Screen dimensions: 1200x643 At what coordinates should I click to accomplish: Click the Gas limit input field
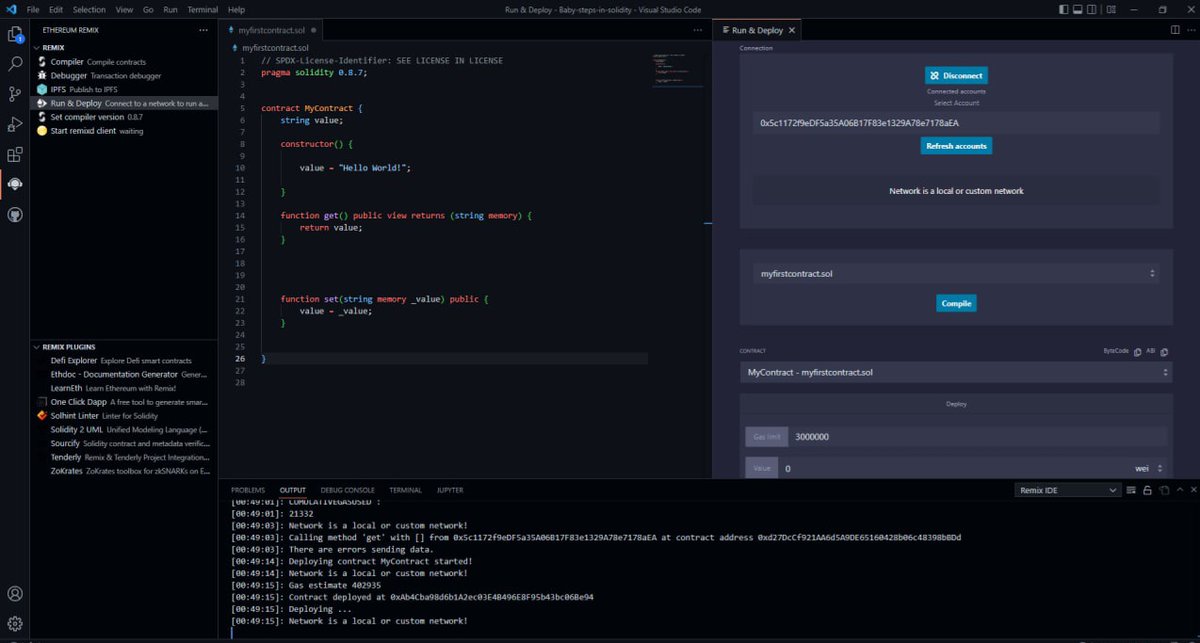(978, 437)
